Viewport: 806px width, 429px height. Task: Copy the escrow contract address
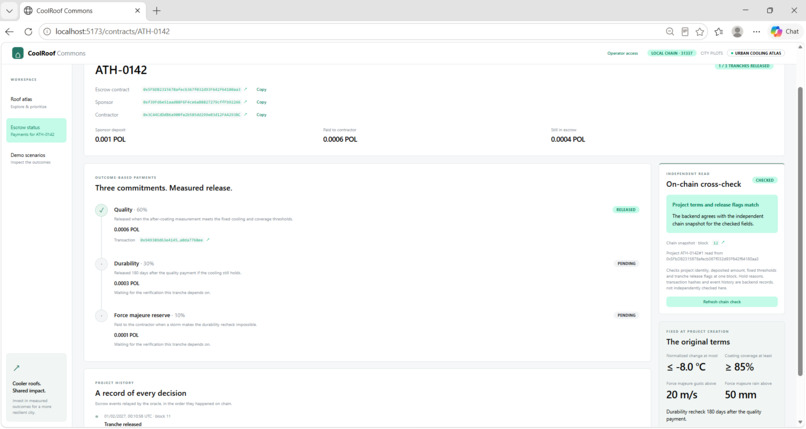261,89
